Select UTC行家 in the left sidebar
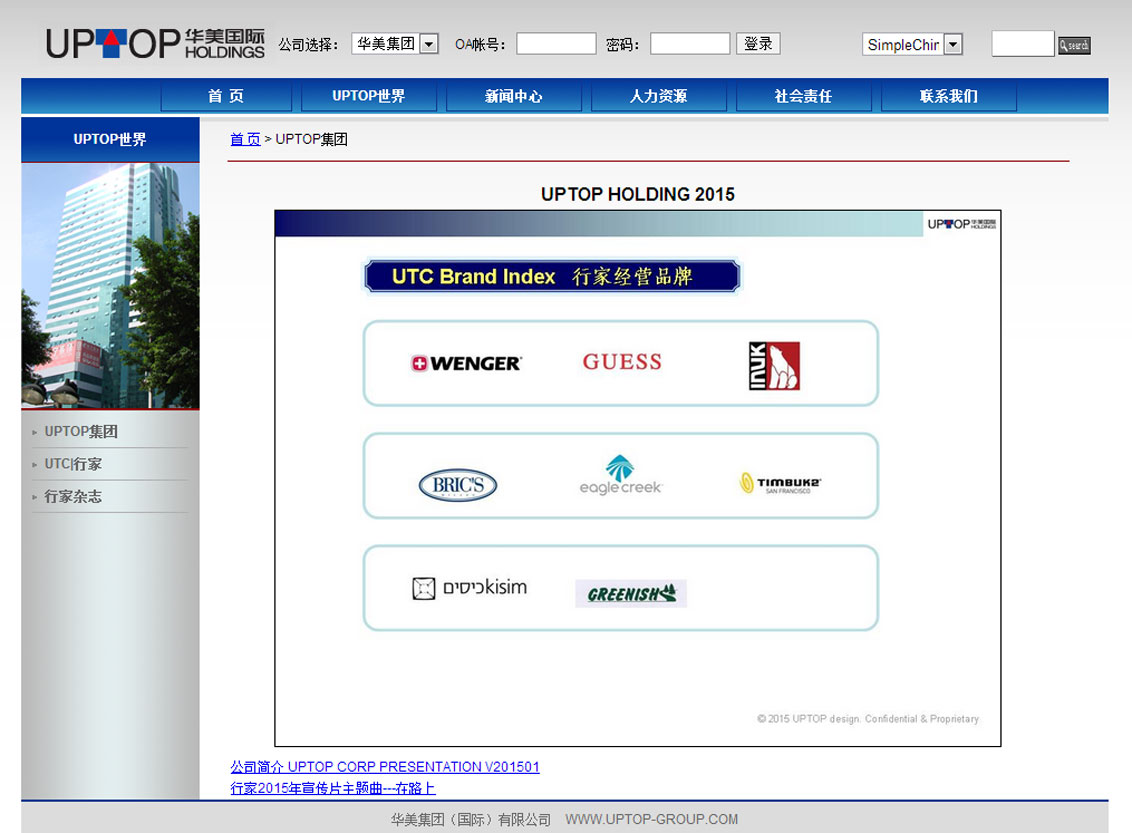Screen dimensions: 1132x833 coord(73,464)
